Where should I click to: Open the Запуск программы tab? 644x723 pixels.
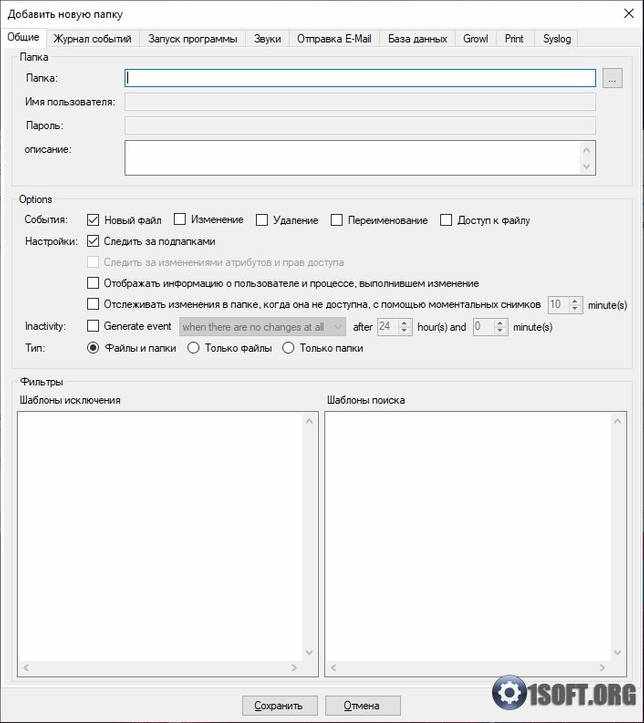pos(193,39)
